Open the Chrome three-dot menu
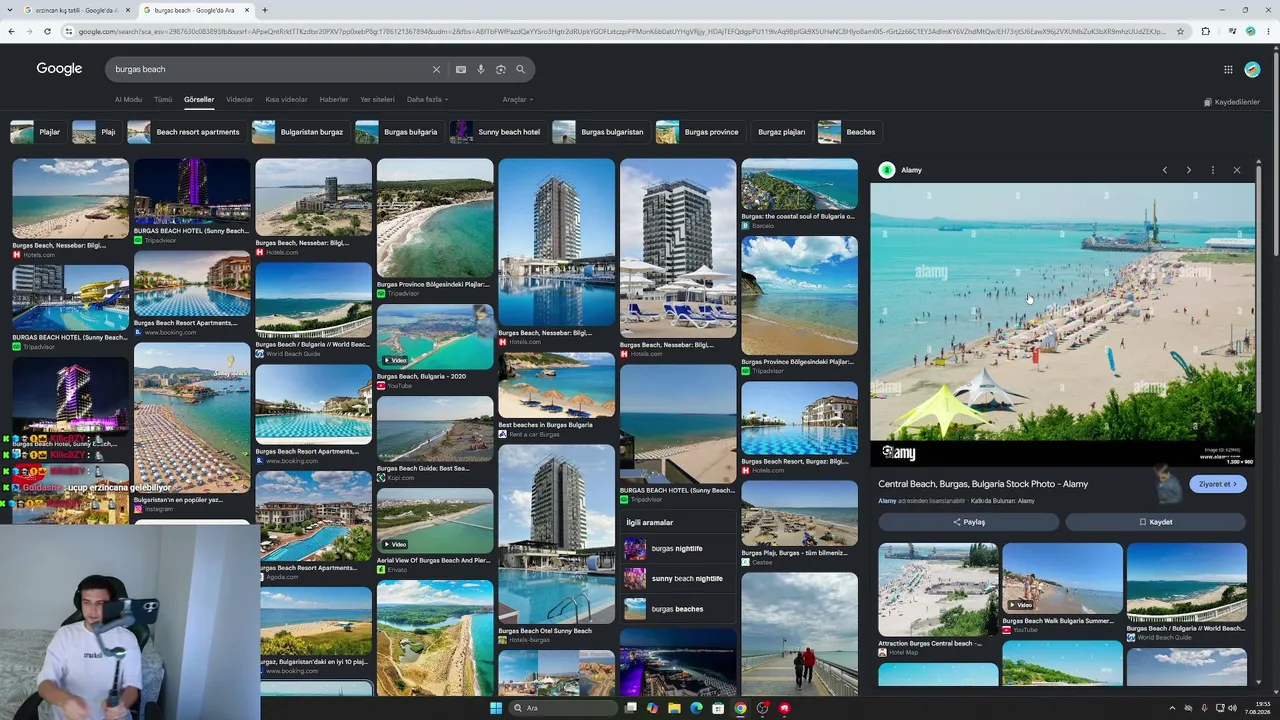 (1268, 31)
